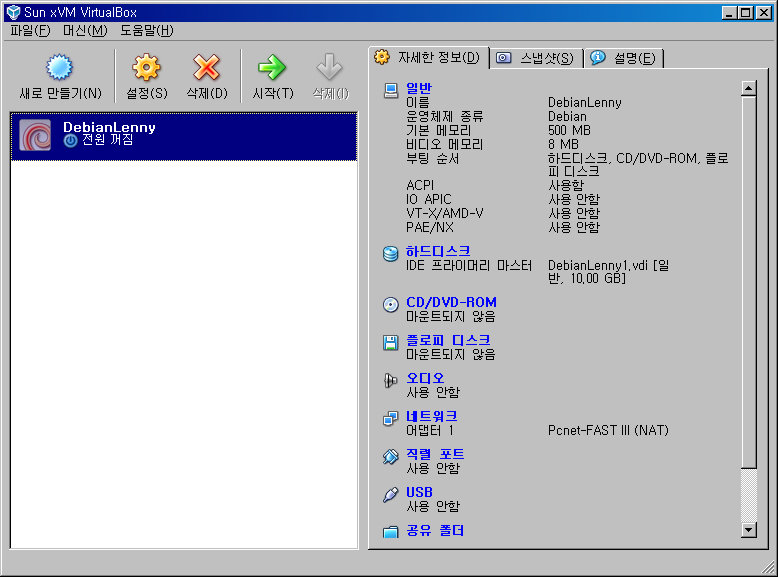
Task: Click the power-off status icon under DebianLenny
Action: coord(70,141)
